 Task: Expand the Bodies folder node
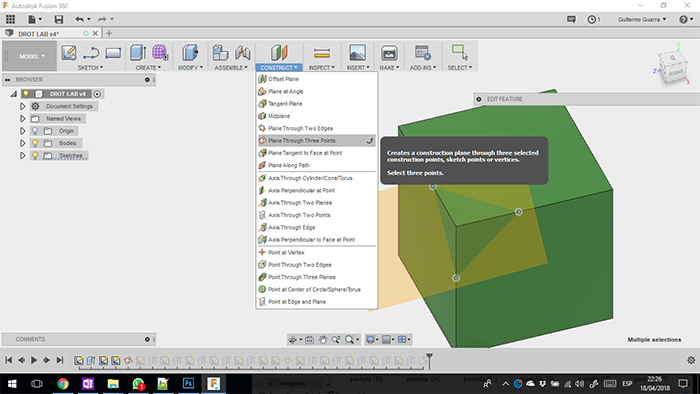[x=22, y=143]
